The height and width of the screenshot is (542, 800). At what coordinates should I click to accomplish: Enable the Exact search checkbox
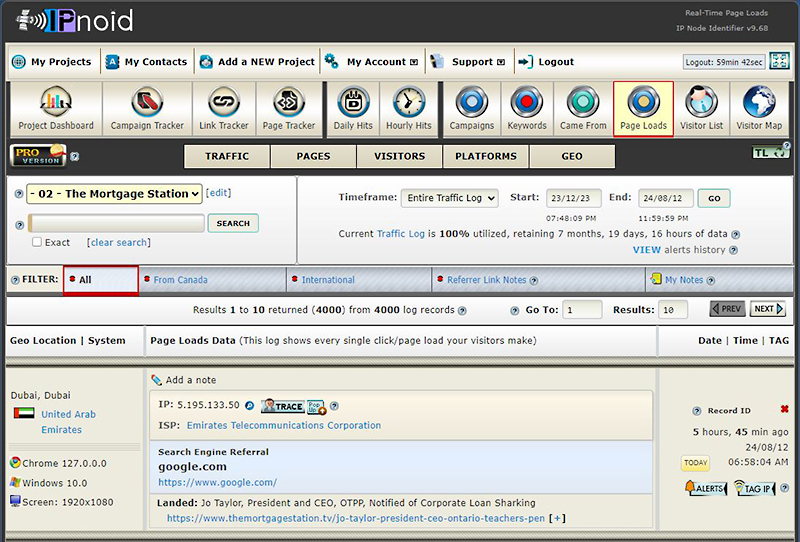(x=37, y=242)
